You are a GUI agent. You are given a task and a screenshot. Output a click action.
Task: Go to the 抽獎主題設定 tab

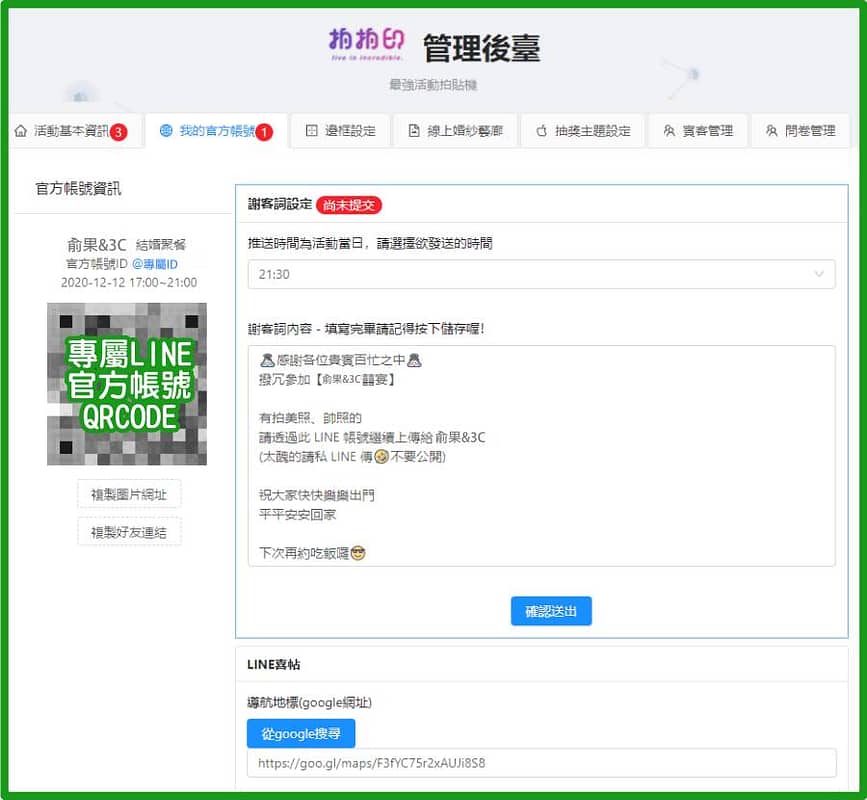coord(583,131)
